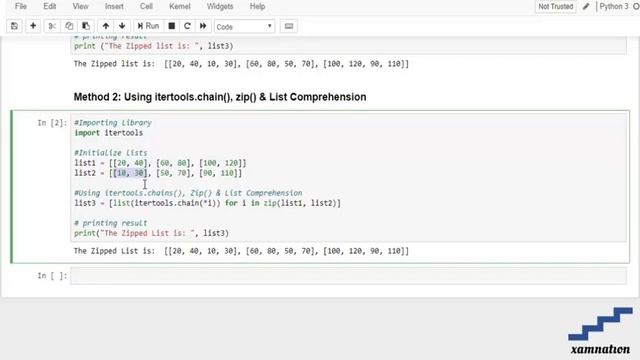Click the pencil edit mode indicator
Screen dimensions: 640x360
[x=586, y=7]
